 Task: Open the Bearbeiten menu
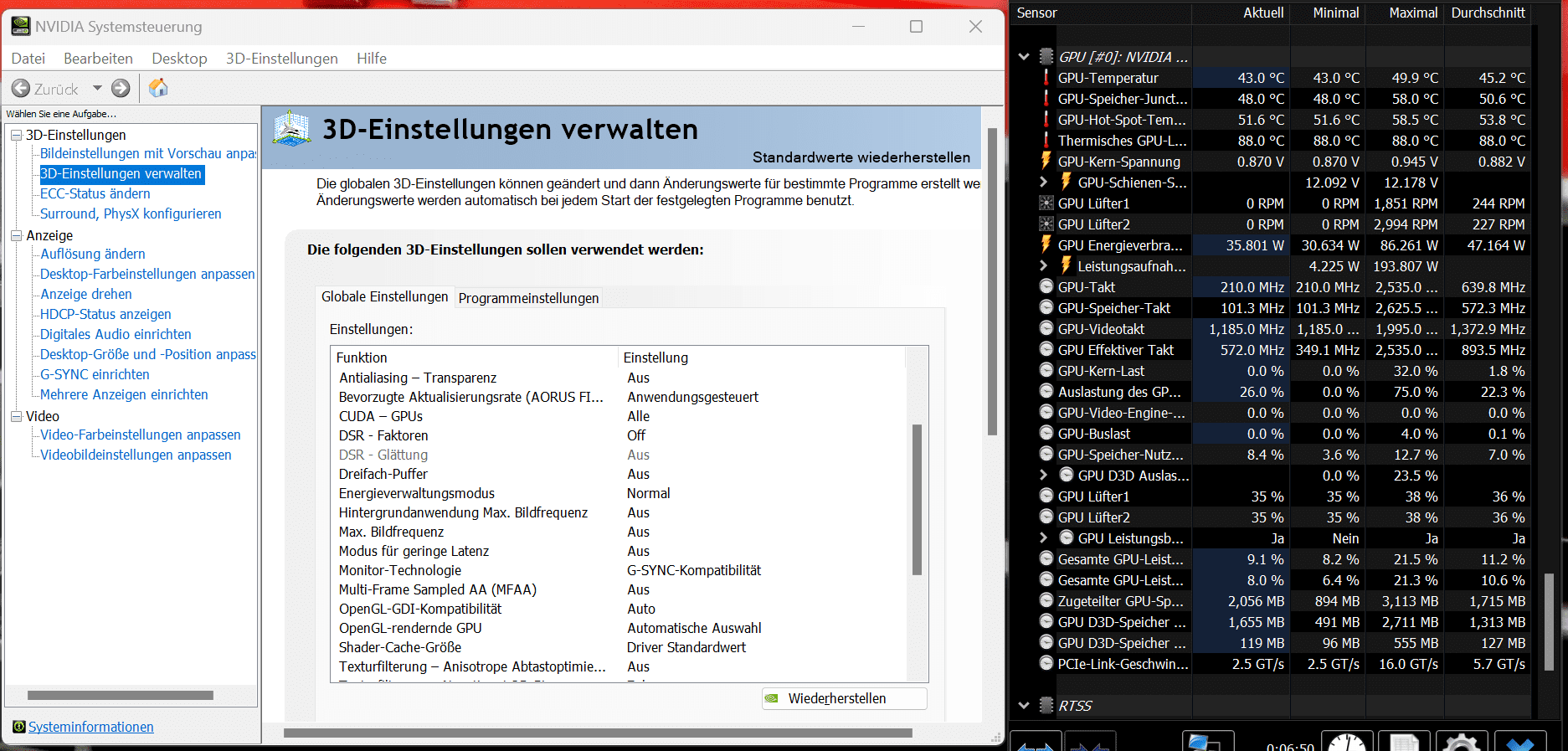point(98,59)
